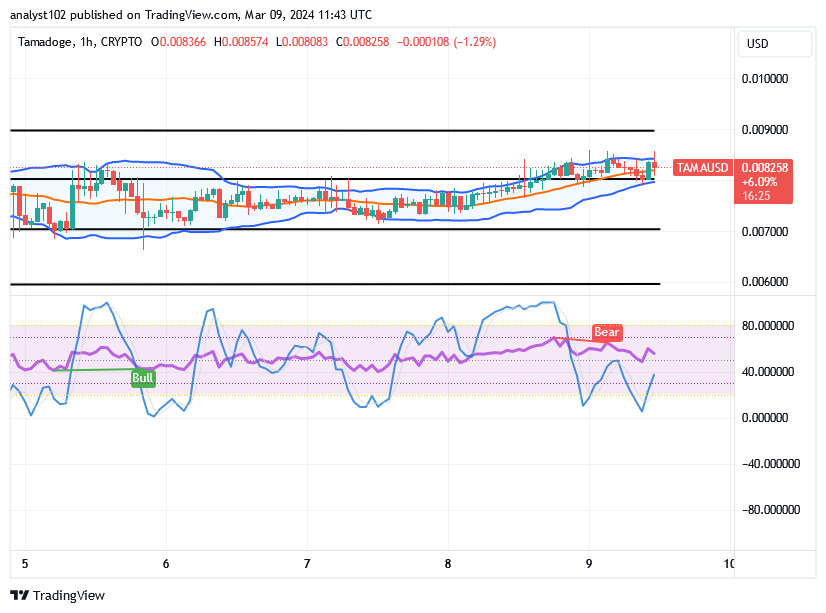826x613 pixels.
Task: Click date 9 on the time axis
Action: (x=589, y=564)
